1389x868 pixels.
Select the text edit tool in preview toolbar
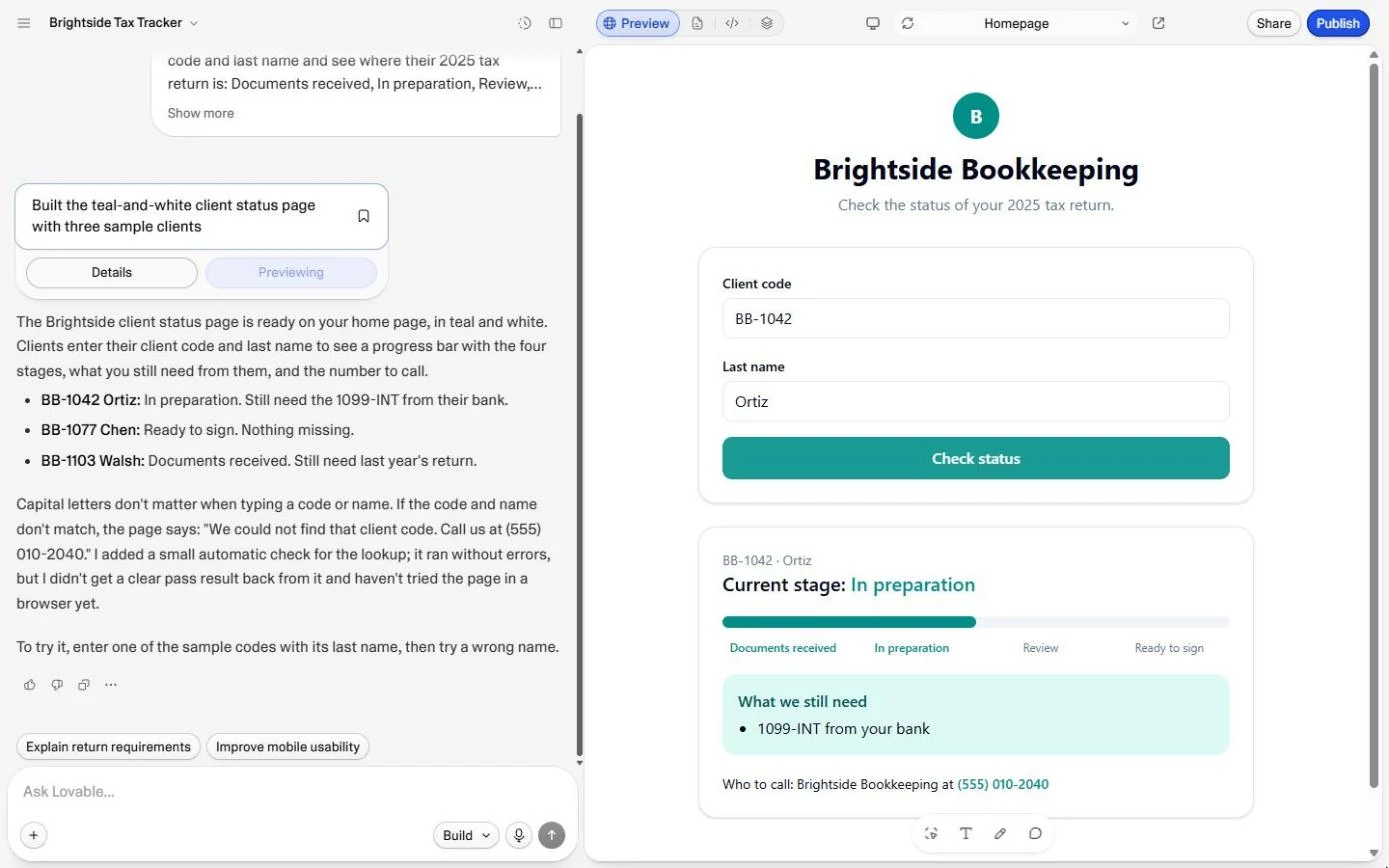(966, 833)
